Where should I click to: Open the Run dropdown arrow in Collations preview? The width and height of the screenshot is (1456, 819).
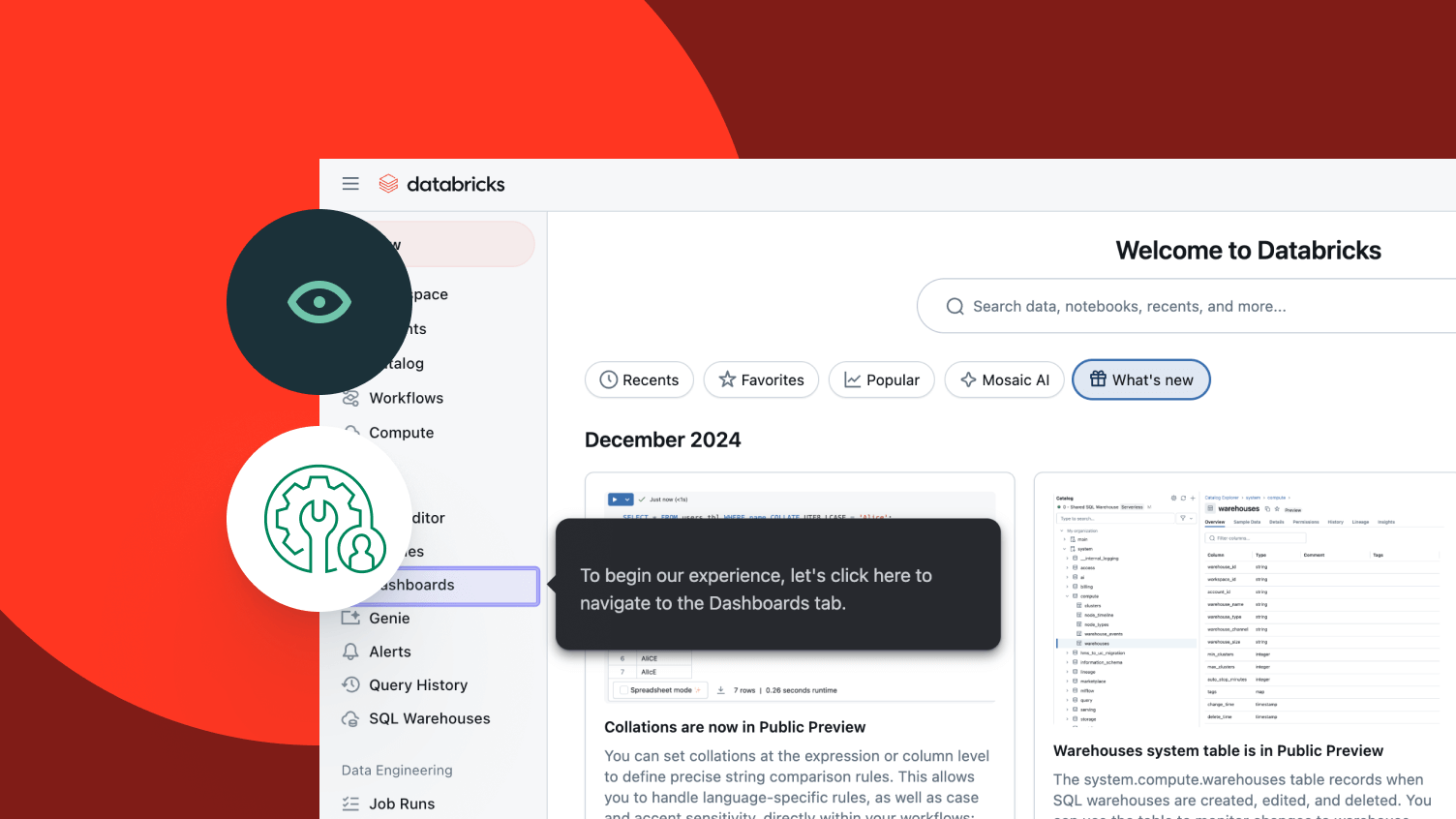[628, 500]
